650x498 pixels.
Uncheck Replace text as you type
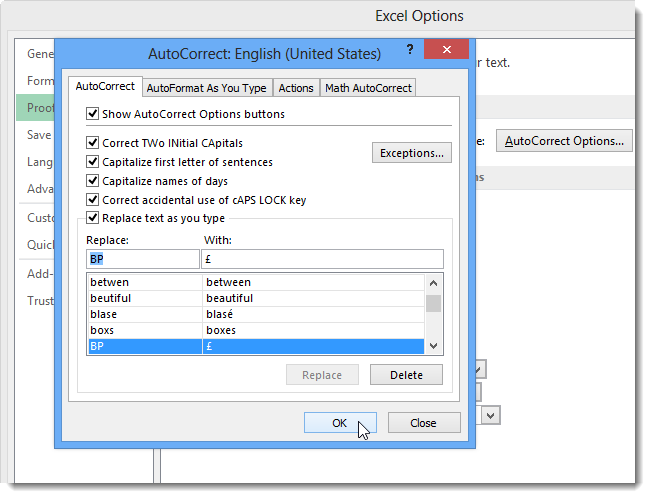[x=92, y=218]
